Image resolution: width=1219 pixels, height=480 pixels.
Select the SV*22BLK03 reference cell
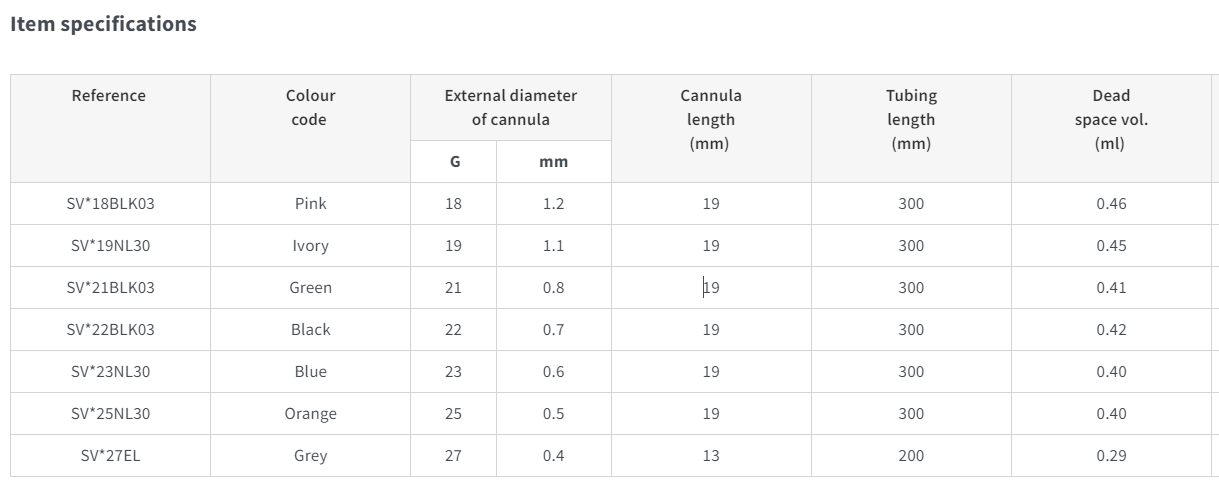[111, 330]
